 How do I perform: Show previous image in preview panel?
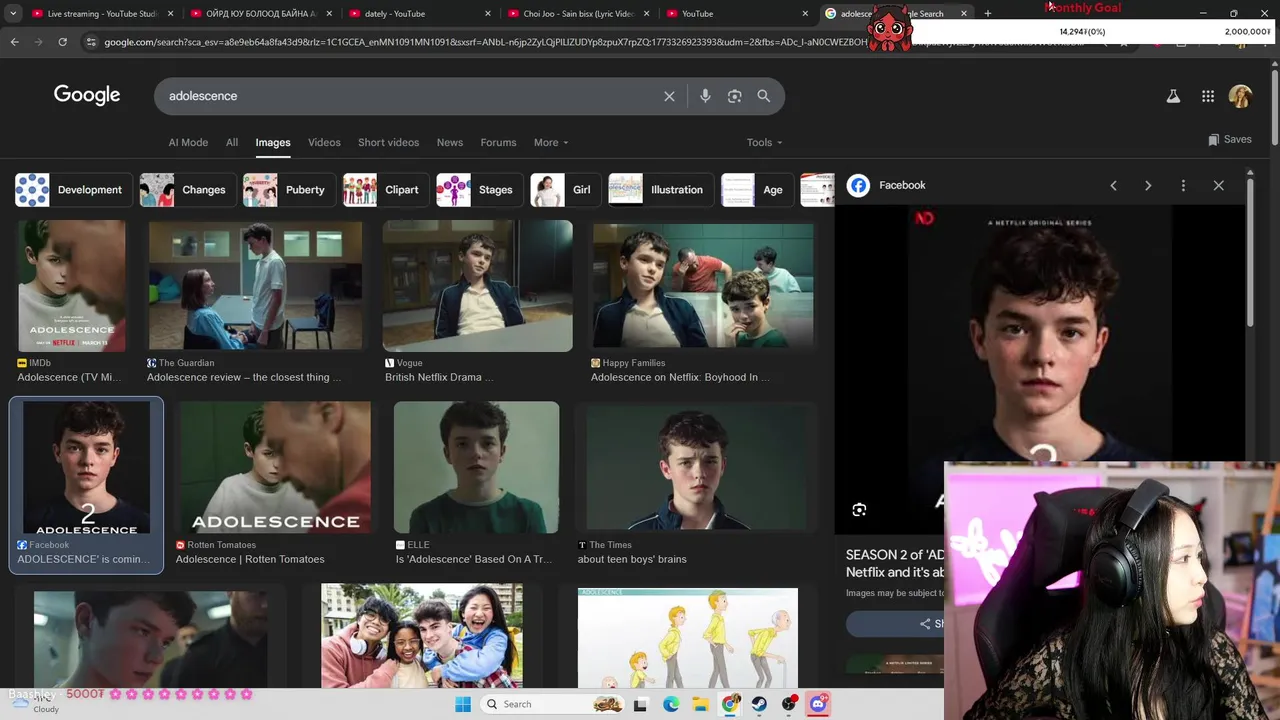tap(1113, 185)
